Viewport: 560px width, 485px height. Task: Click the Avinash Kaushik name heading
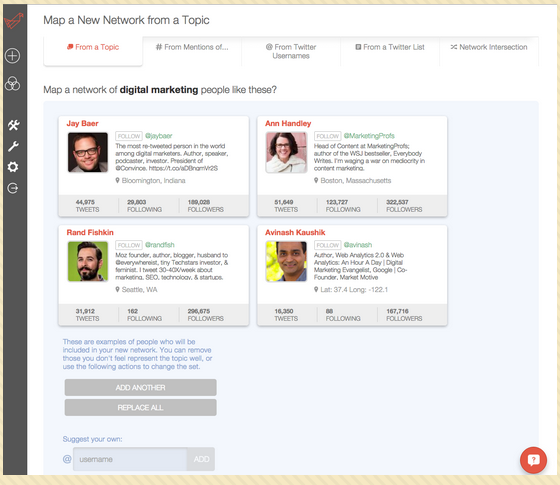[295, 232]
